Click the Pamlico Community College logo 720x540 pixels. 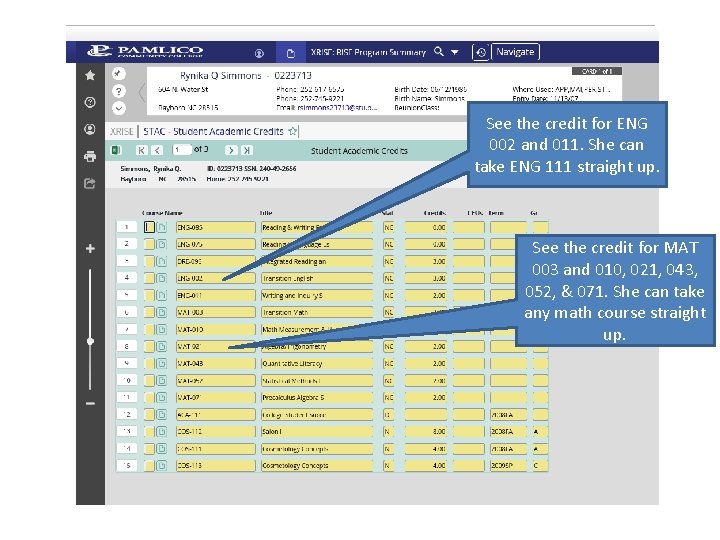tap(146, 51)
